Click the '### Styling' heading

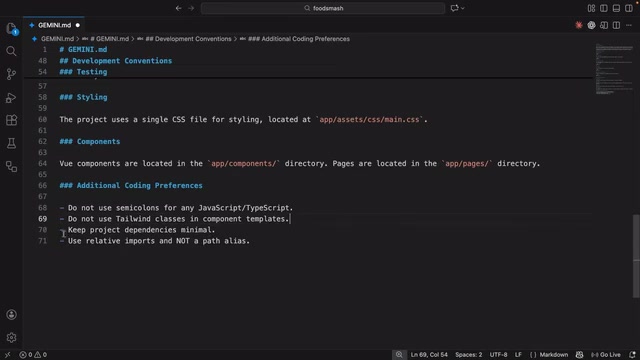[x=83, y=97]
